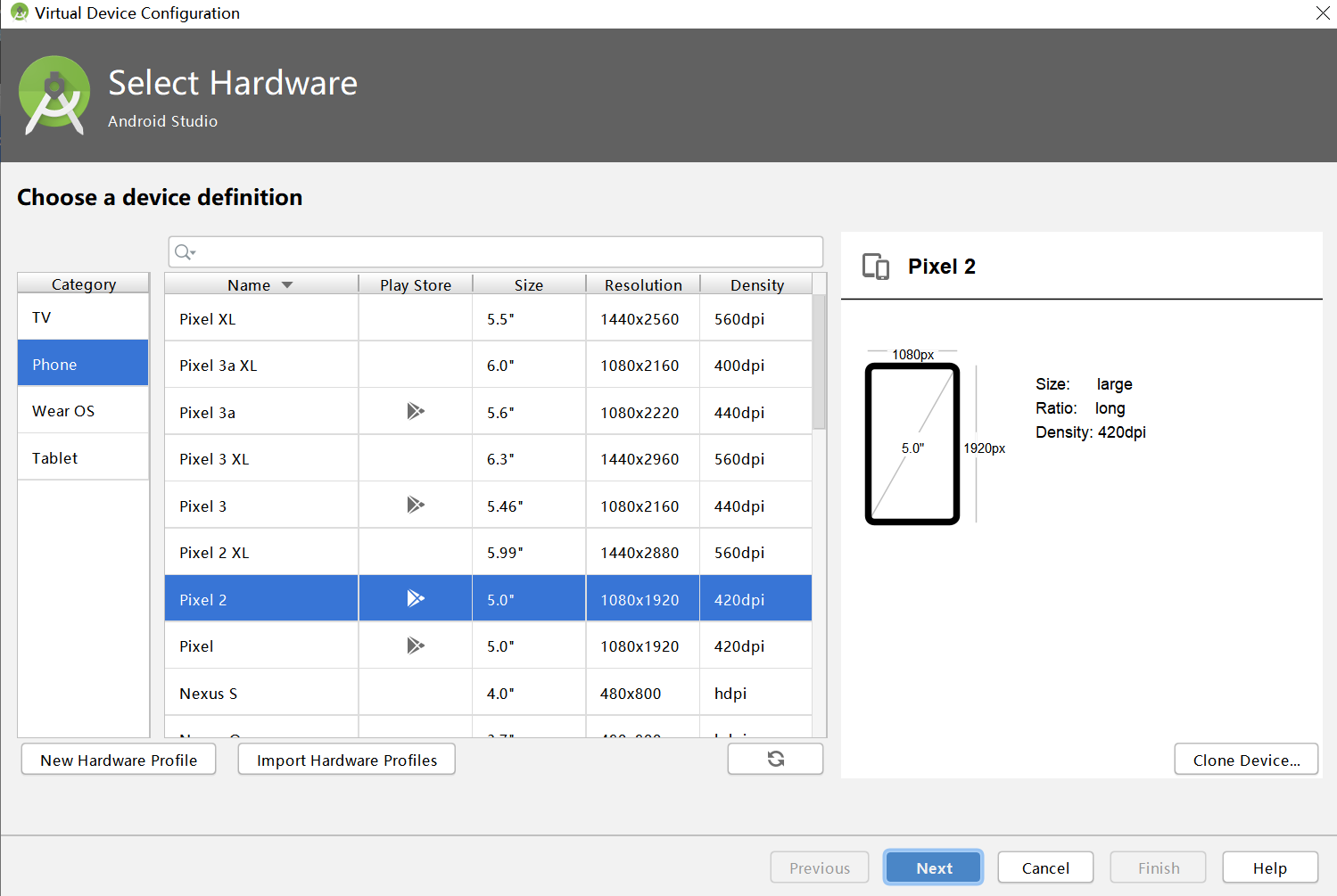Click the 480x800 resolution cell
Viewport: 1337px width, 896px height.
coord(642,693)
